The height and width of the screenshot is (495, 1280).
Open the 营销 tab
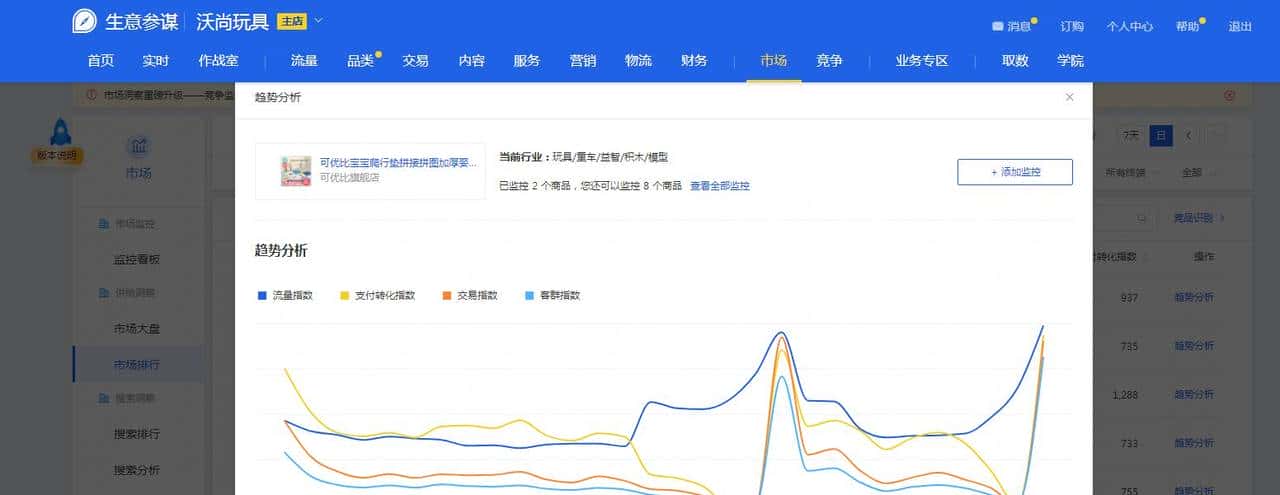(583, 61)
